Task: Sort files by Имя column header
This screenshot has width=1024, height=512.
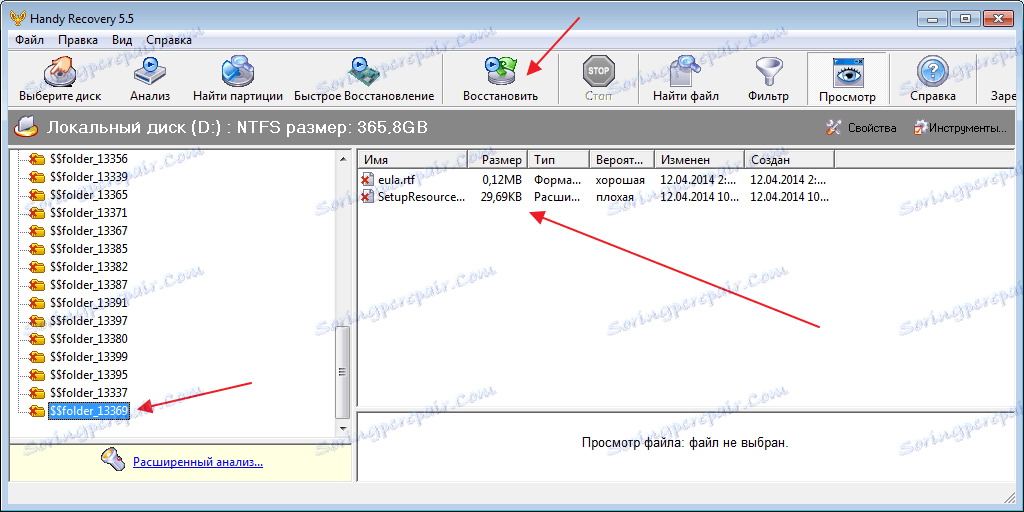Action: [x=413, y=160]
